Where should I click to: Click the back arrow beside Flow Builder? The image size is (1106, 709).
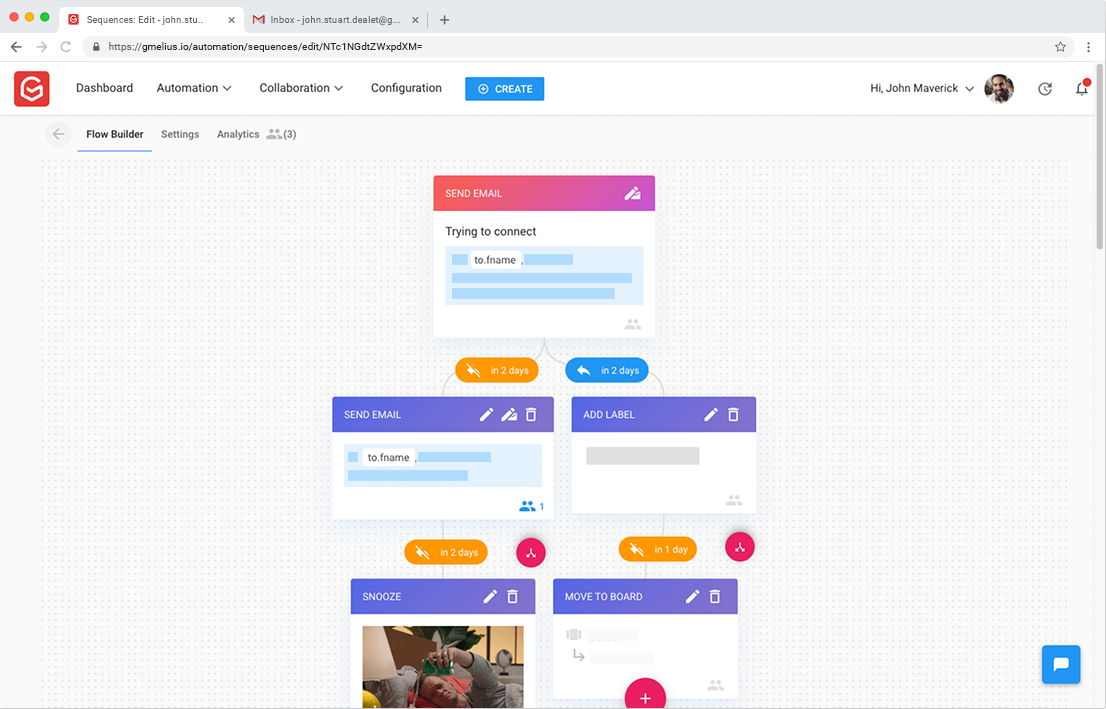tap(58, 133)
